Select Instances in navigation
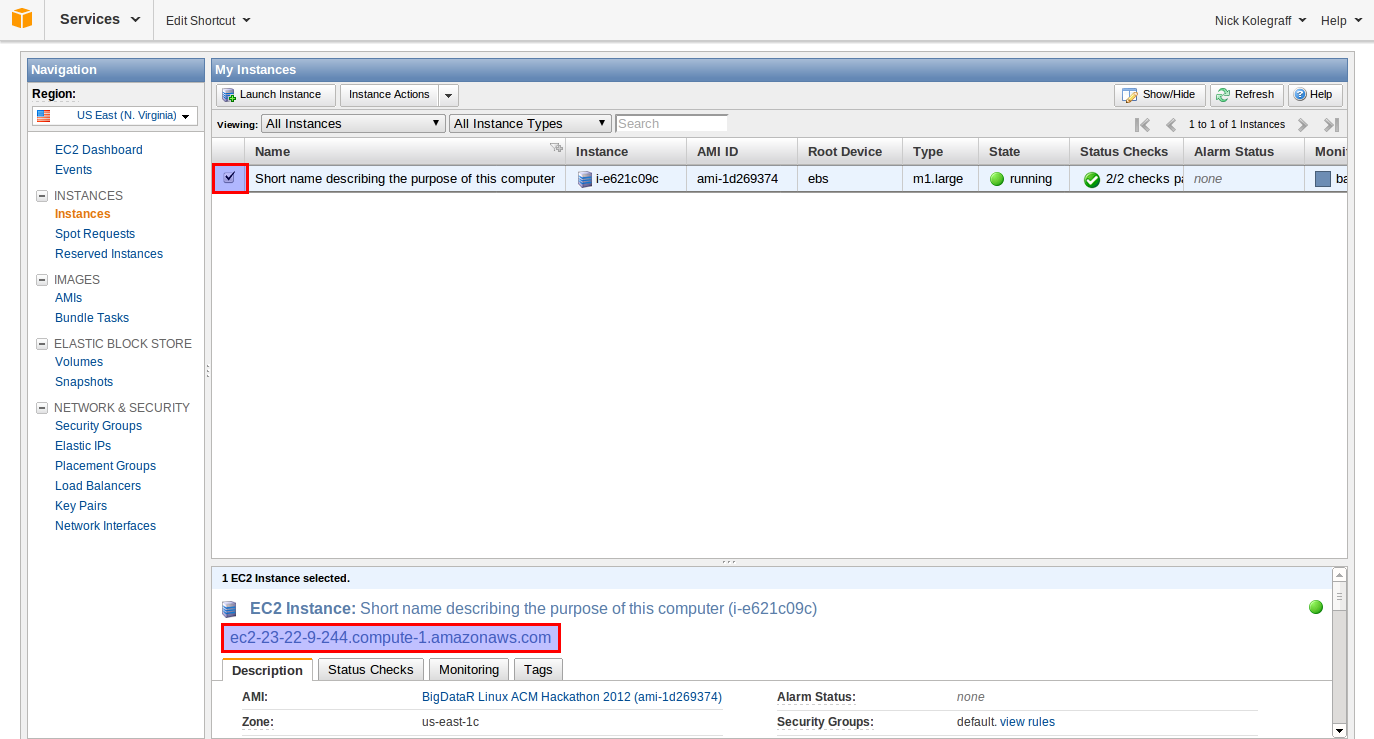Screen dimensions: 1374x739 (83, 214)
